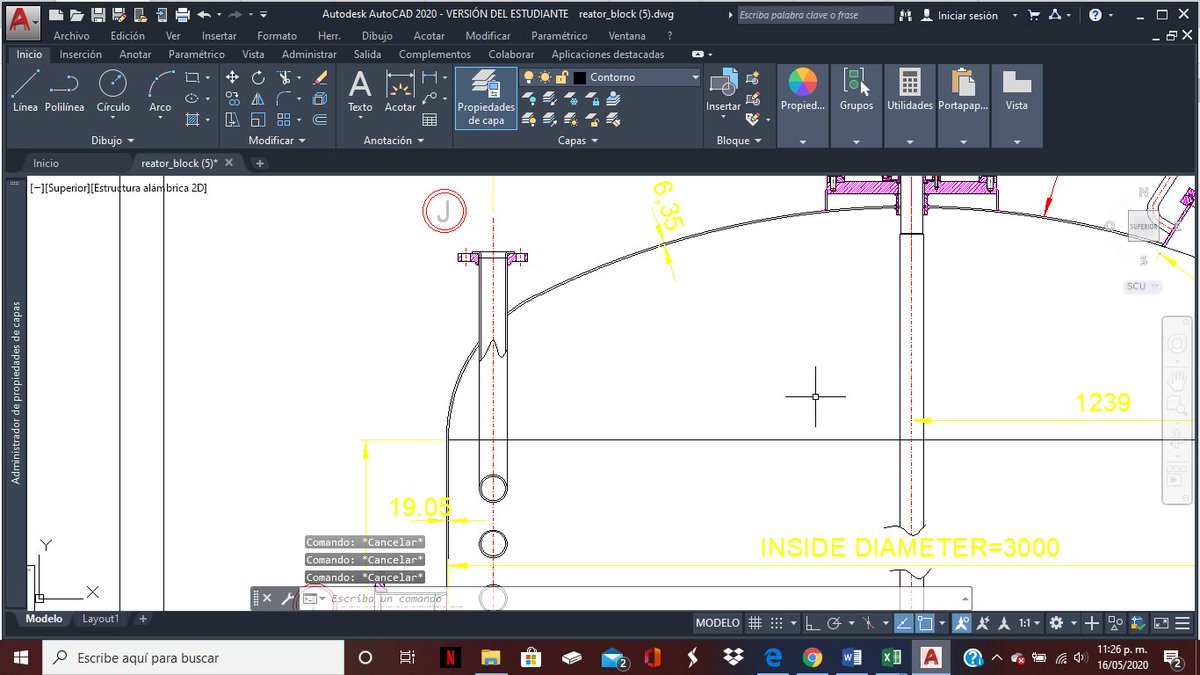Viewport: 1200px width, 675px height.
Task: Toggle object snap tracking in status bar
Action: 903,623
